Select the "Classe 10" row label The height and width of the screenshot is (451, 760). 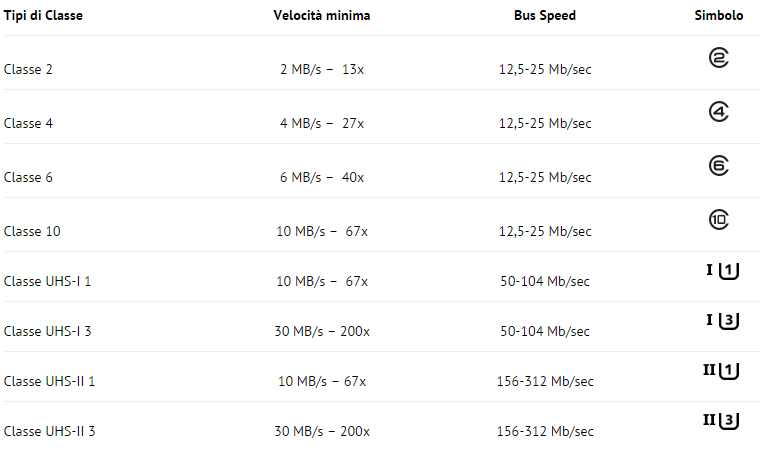click(32, 231)
